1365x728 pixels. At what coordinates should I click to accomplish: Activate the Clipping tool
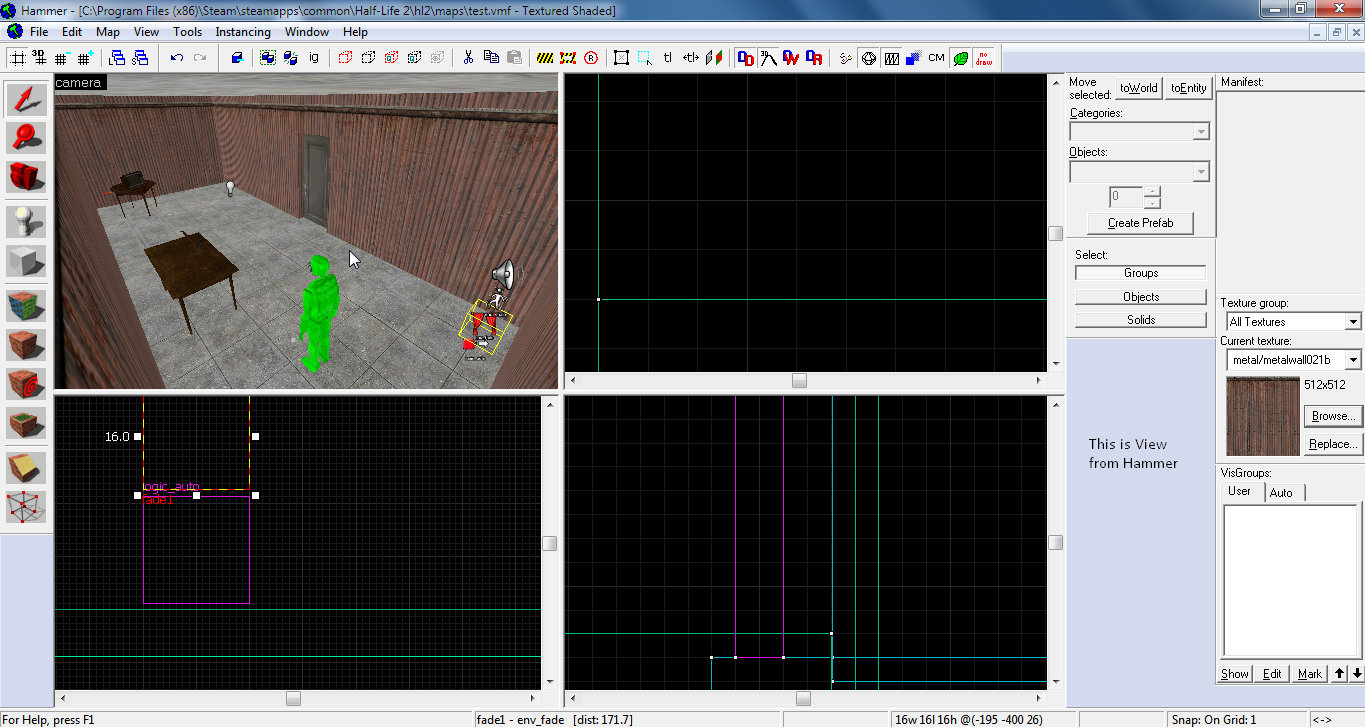tap(26, 468)
